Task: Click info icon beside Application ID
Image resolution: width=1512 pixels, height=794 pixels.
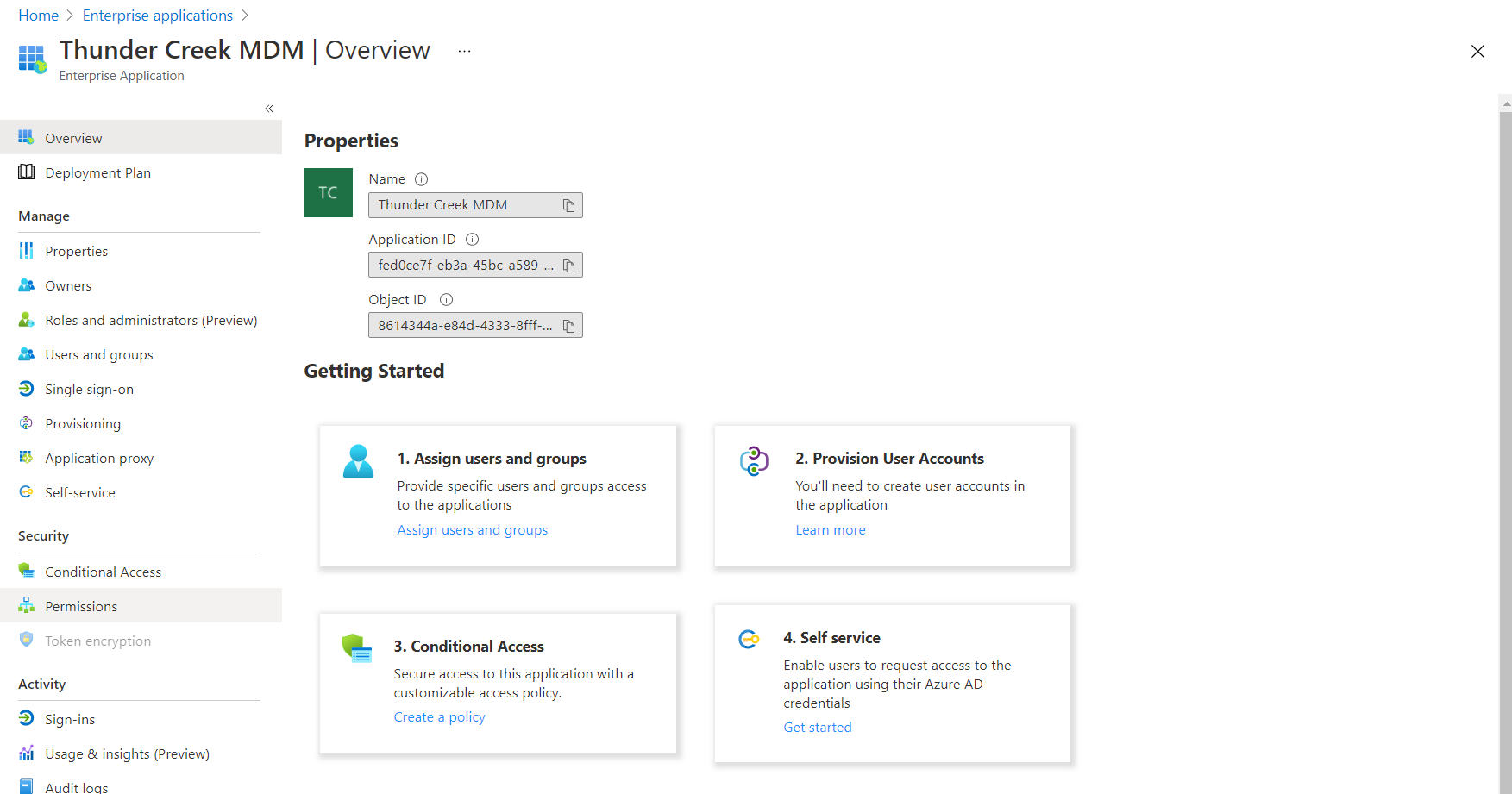Action: (472, 240)
